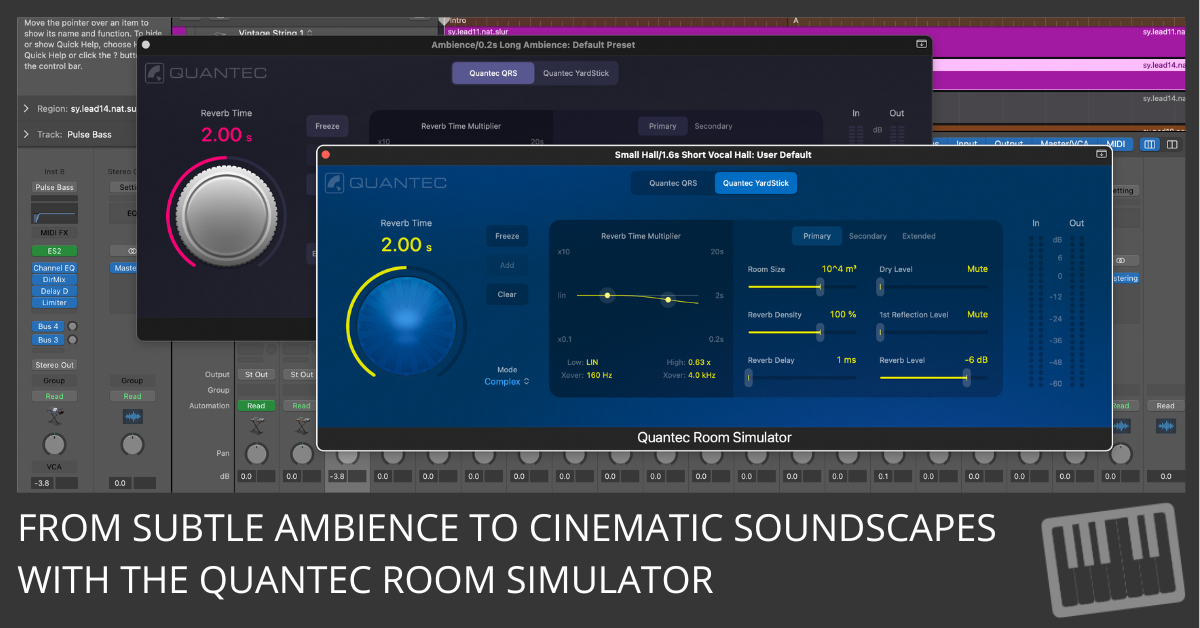Click the low crossover point on the multiplier curve
Viewport: 1200px width, 628px height.
pos(606,294)
